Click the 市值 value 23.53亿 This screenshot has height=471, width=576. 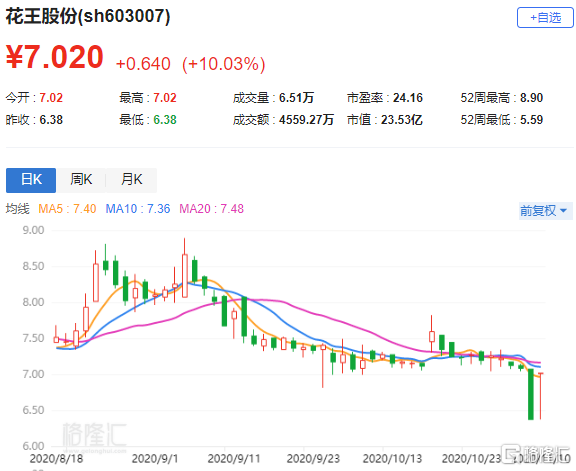coord(402,120)
